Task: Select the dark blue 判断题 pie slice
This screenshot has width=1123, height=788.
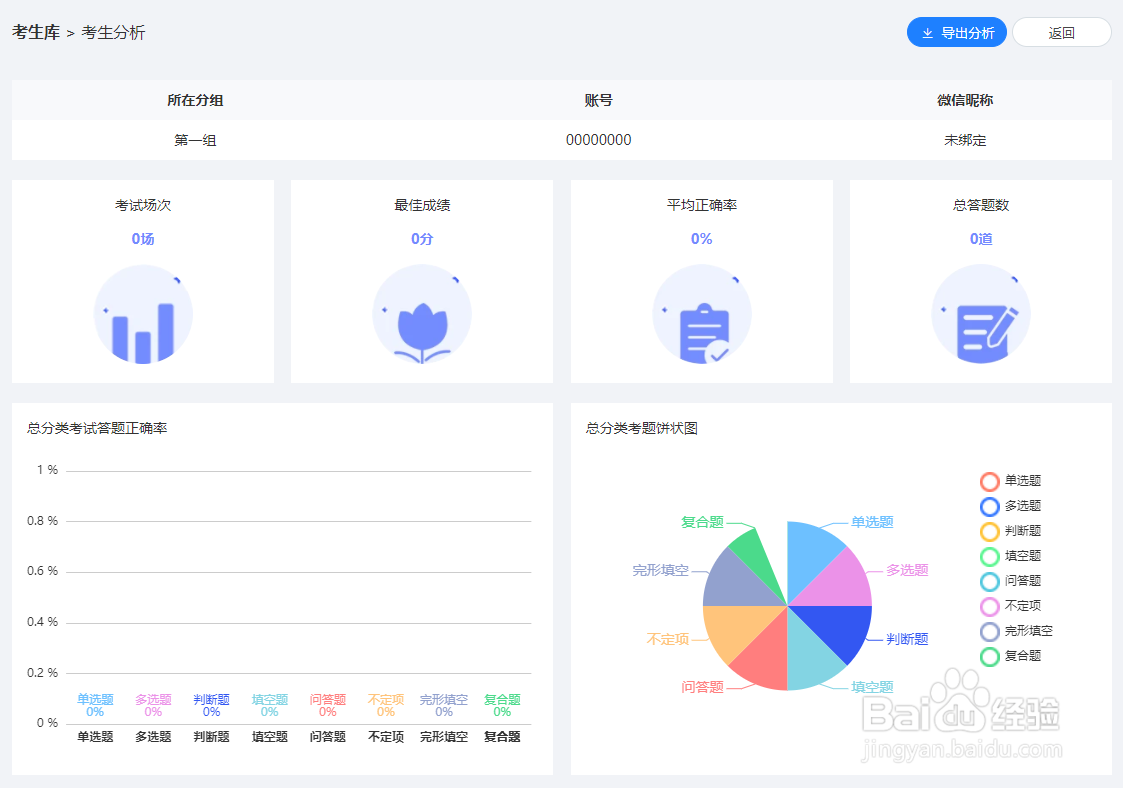Action: coord(840,628)
